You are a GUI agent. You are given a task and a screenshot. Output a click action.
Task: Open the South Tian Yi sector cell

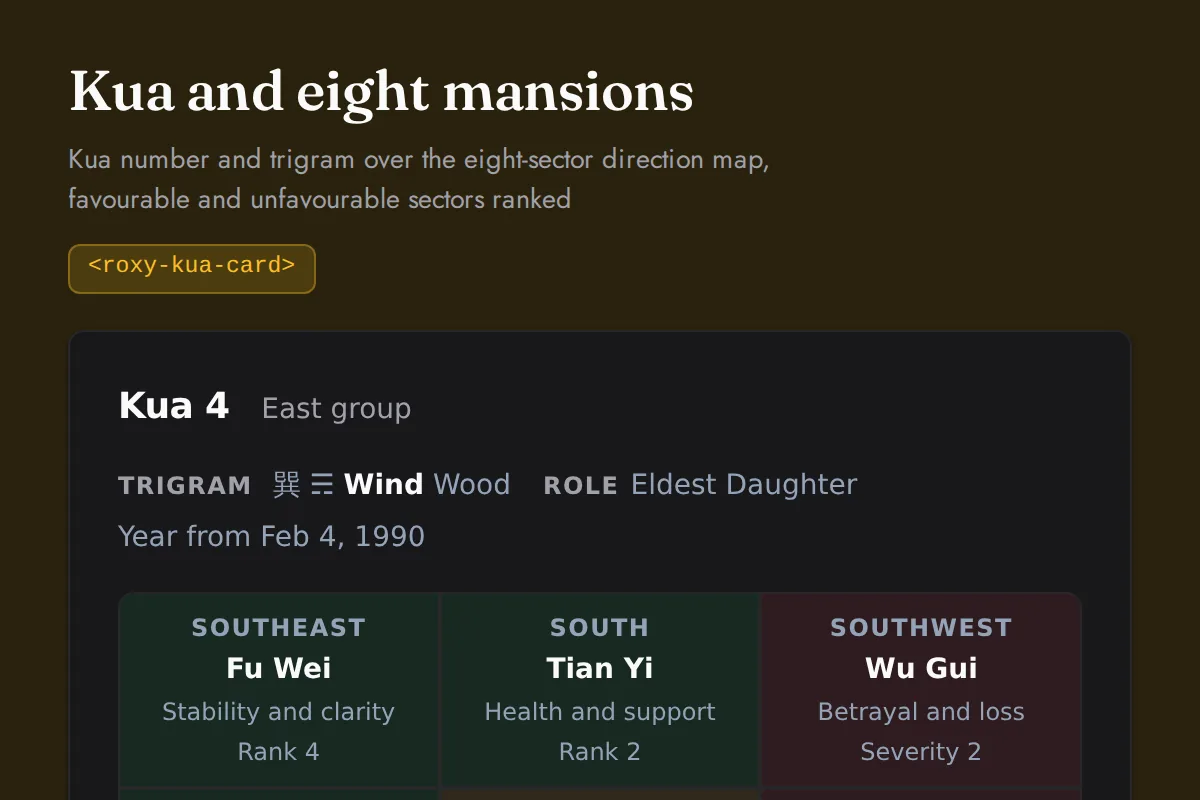point(600,690)
